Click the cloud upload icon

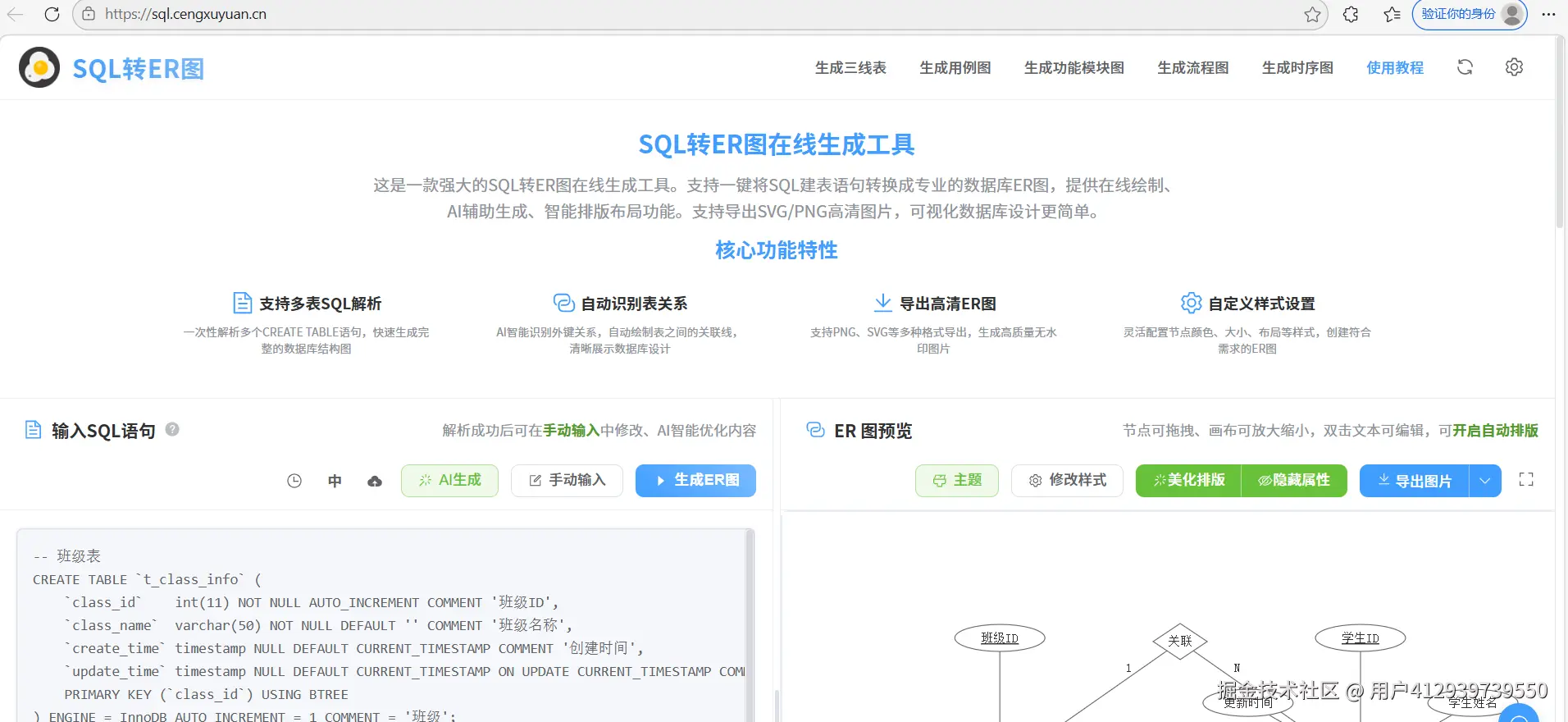(x=375, y=481)
